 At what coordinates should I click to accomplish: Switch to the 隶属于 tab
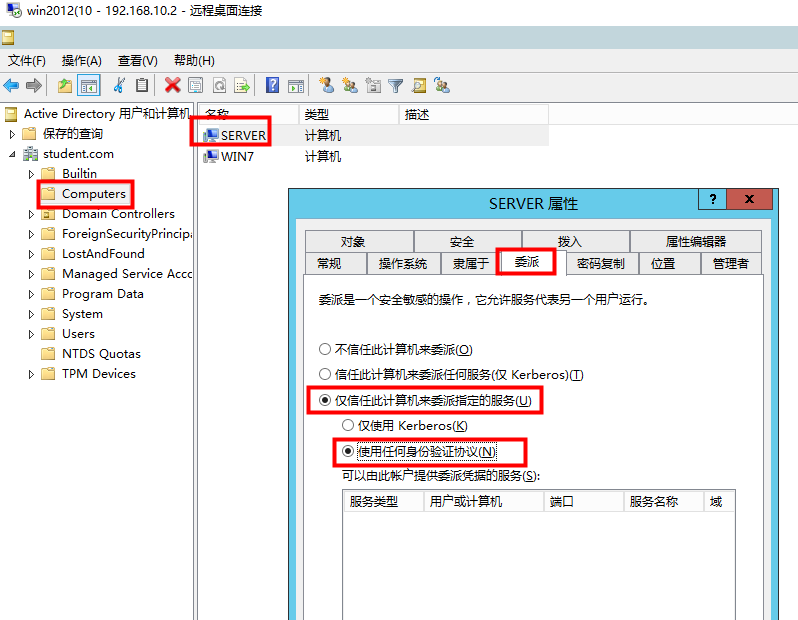coord(471,263)
